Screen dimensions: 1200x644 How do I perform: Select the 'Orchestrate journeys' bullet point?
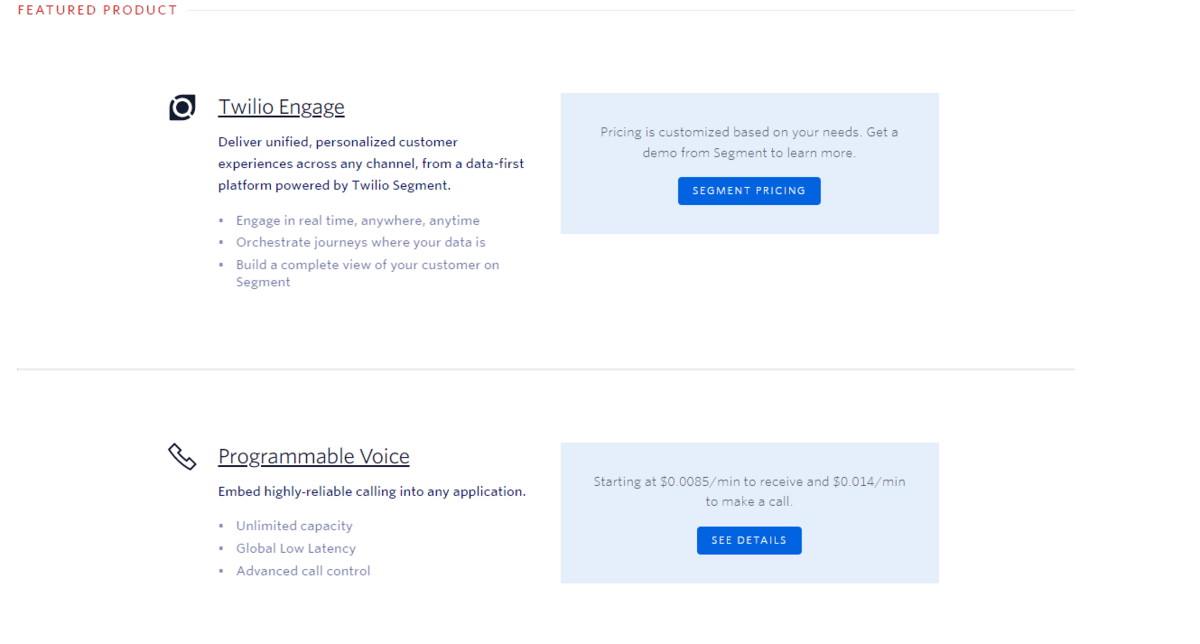pos(360,242)
